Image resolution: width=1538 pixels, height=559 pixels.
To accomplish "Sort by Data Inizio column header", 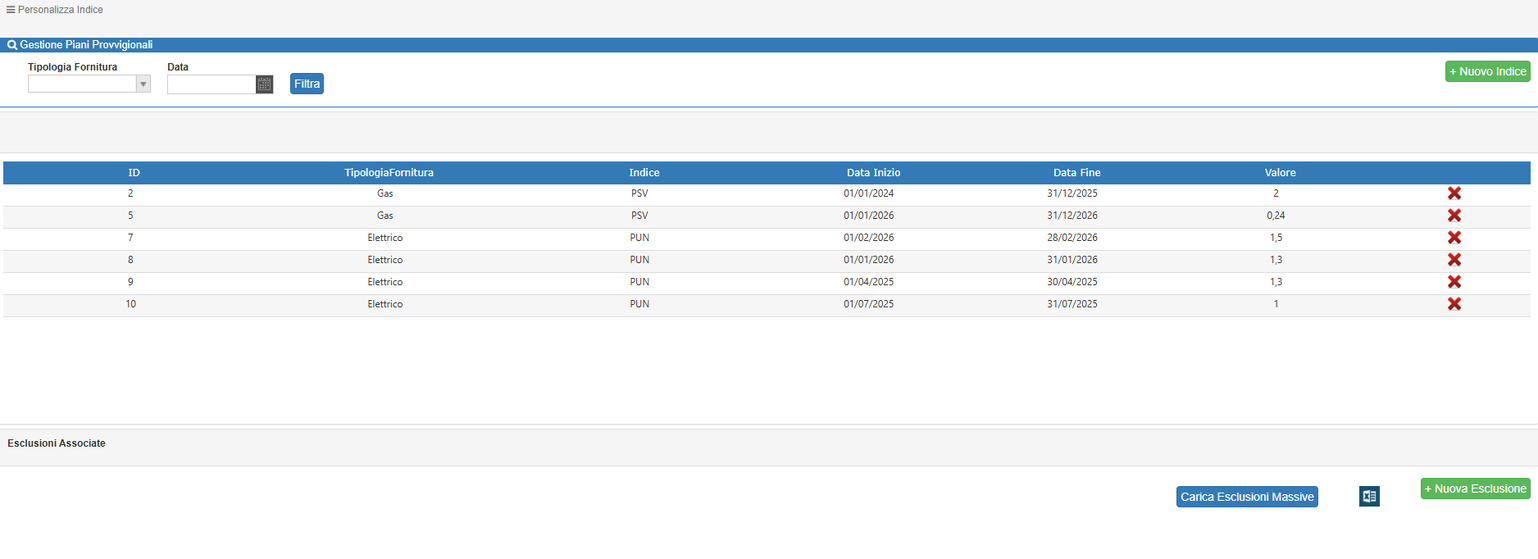I will point(873,173).
